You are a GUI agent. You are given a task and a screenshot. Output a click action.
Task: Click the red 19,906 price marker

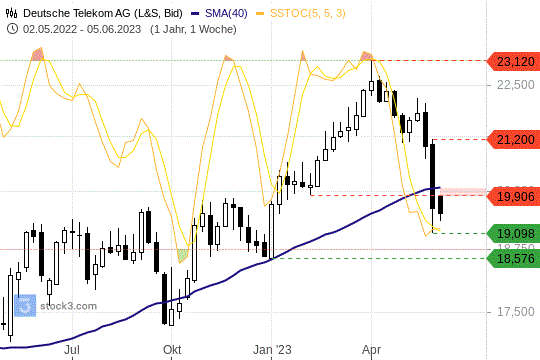[x=513, y=196]
